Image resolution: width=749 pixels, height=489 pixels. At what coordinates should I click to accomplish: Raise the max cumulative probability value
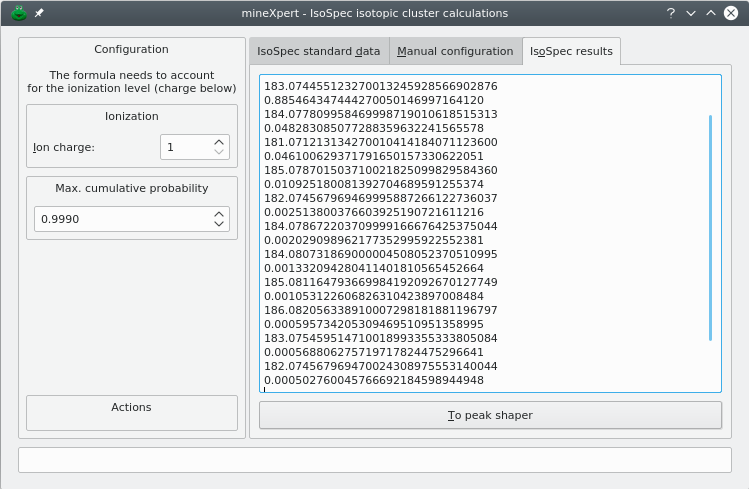click(x=219, y=213)
